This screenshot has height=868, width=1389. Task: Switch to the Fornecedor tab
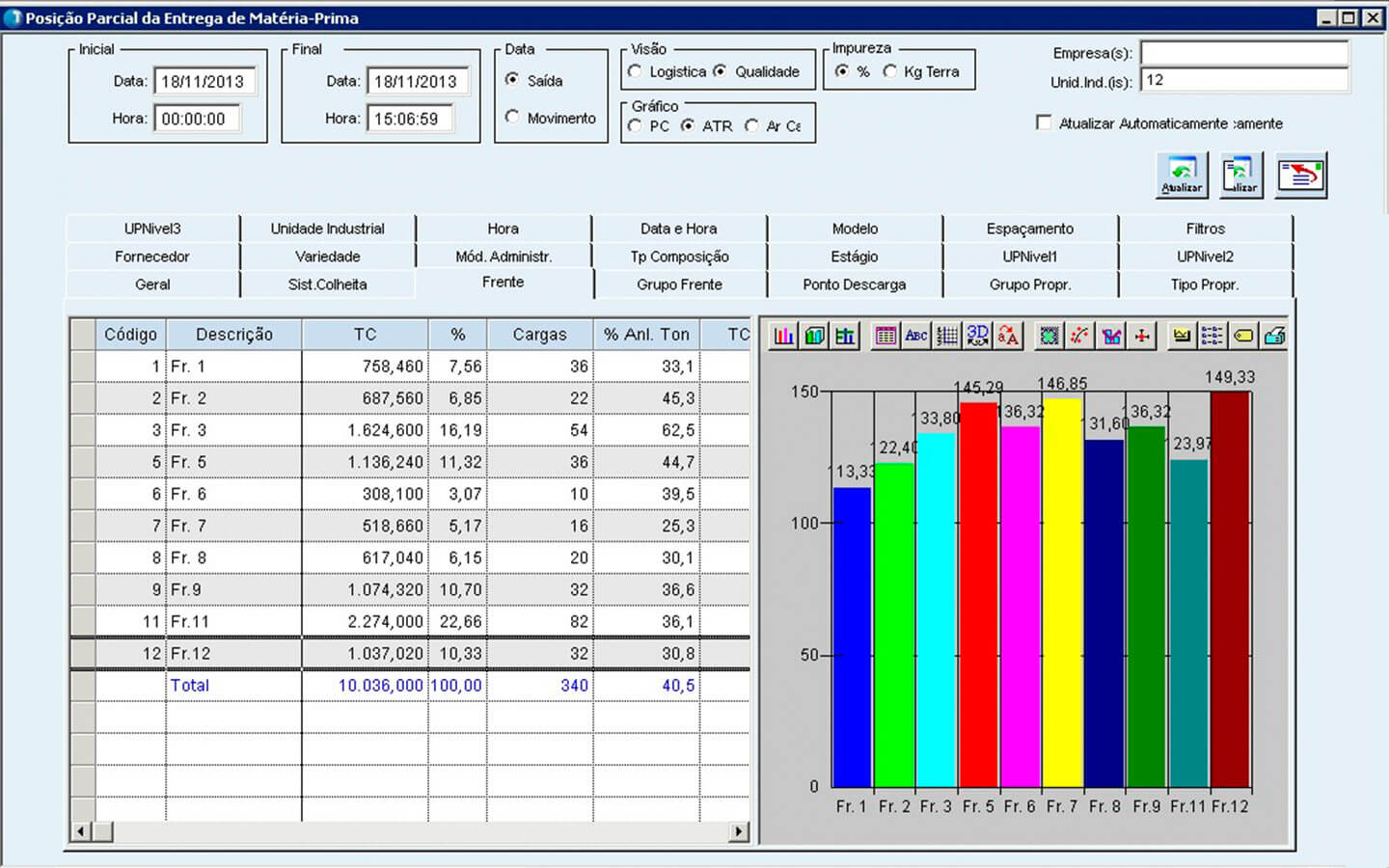(x=152, y=257)
